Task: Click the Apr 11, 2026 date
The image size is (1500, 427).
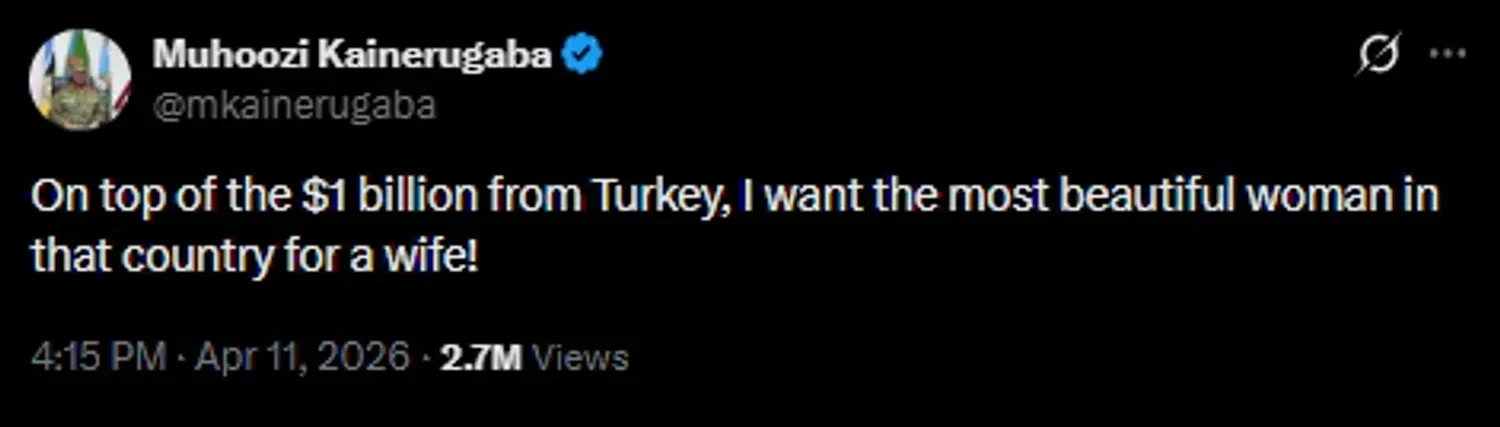Action: pos(302,357)
